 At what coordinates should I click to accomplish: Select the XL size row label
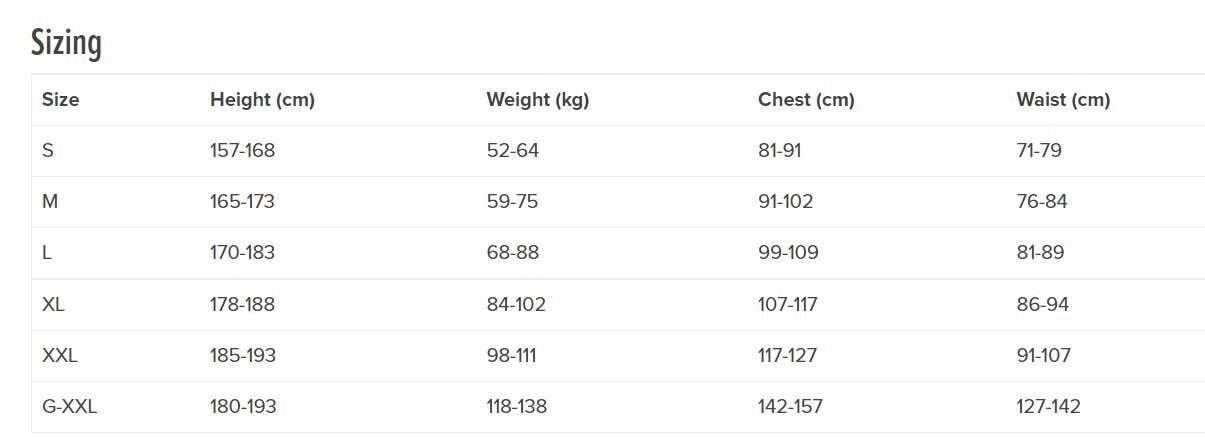pos(53,304)
